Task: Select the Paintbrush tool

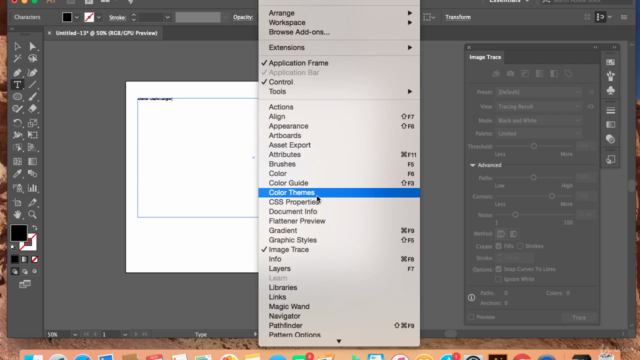Action: (x=33, y=97)
